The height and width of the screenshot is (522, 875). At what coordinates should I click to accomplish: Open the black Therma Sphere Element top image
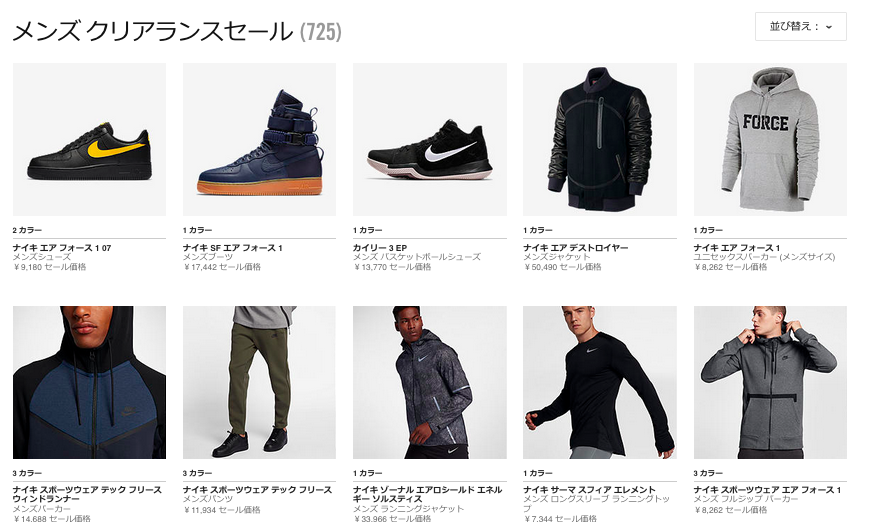point(600,382)
